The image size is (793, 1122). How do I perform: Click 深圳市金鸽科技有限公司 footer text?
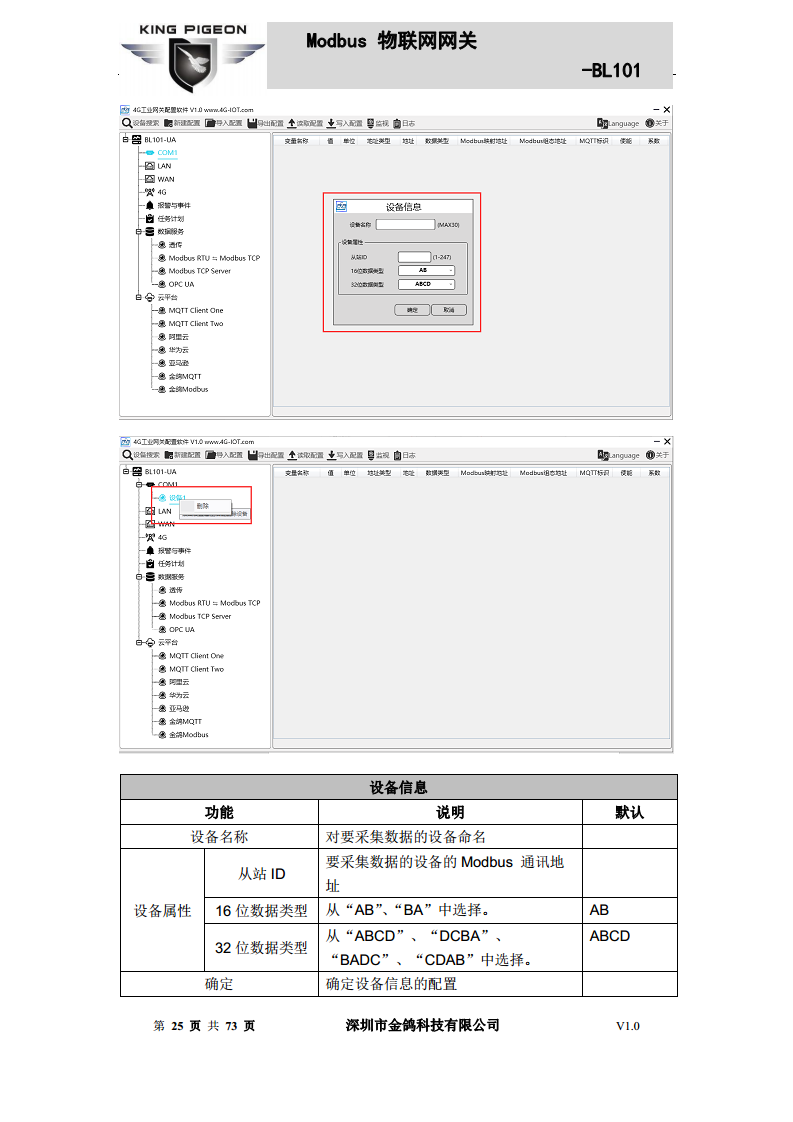coord(423,1025)
